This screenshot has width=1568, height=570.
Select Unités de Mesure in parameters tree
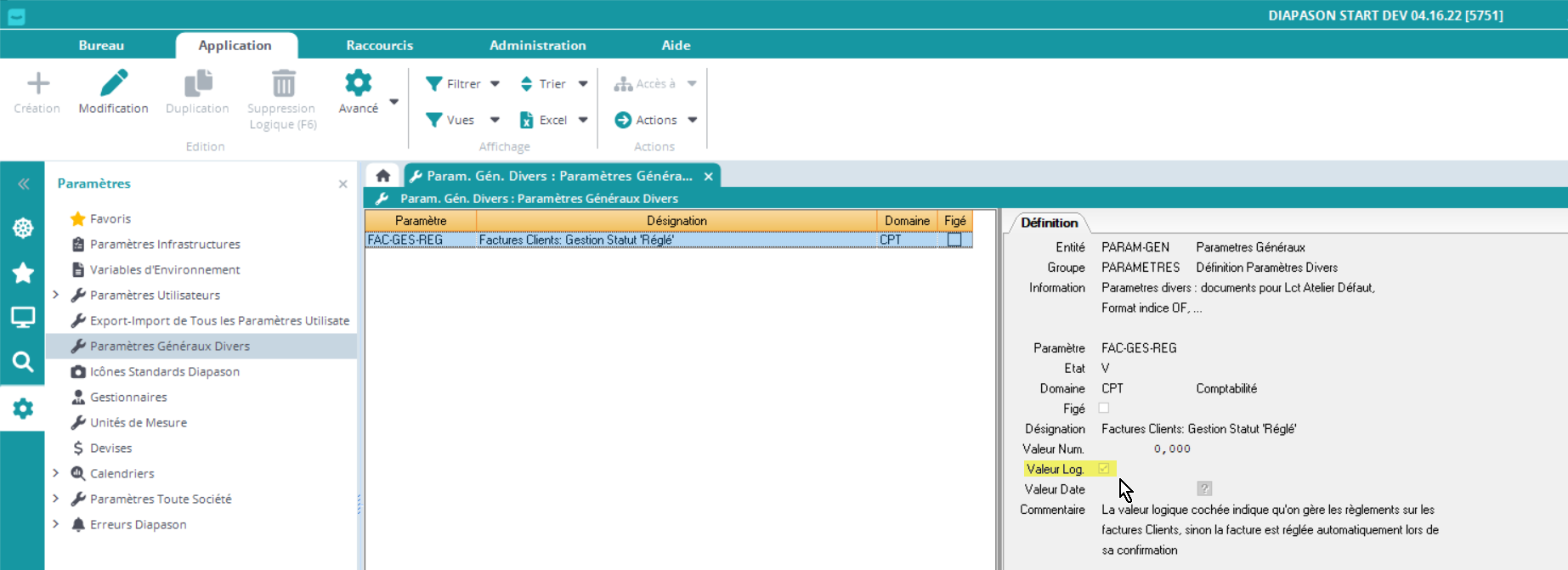(x=139, y=422)
